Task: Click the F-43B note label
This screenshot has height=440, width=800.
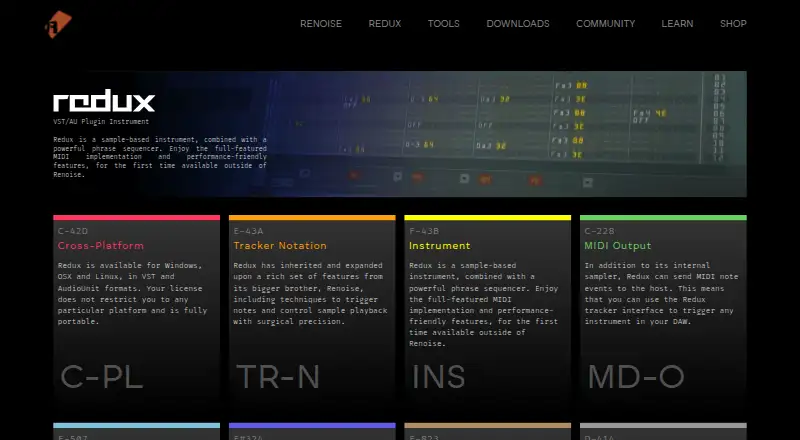Action: point(424,231)
